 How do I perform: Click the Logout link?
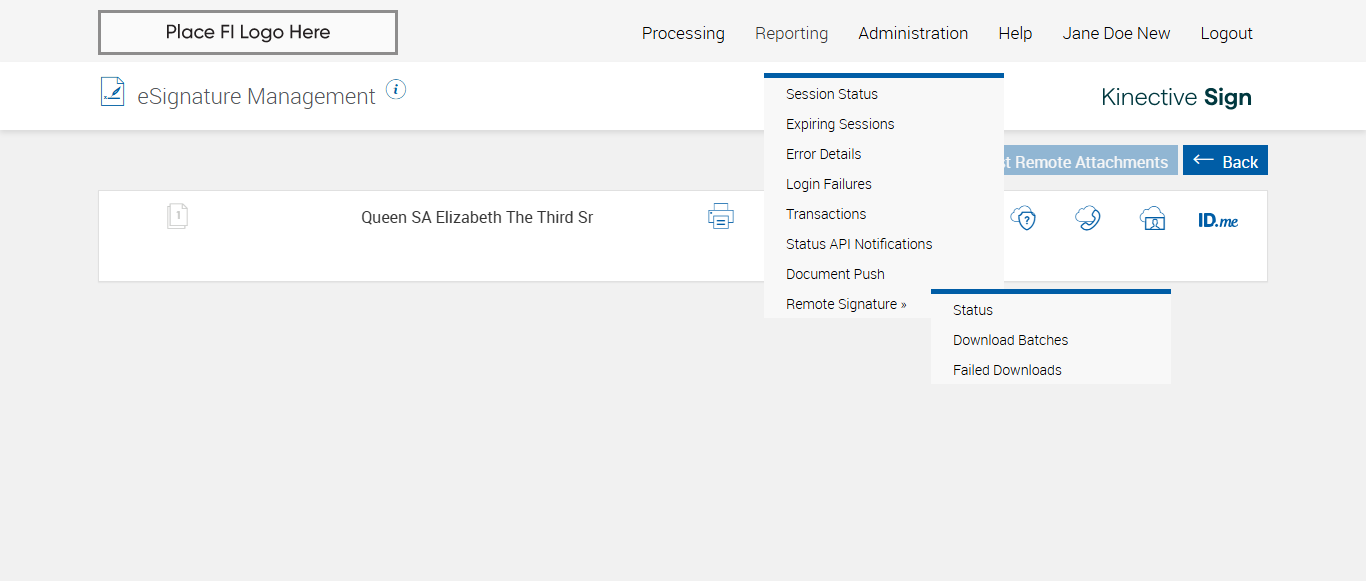1226,33
